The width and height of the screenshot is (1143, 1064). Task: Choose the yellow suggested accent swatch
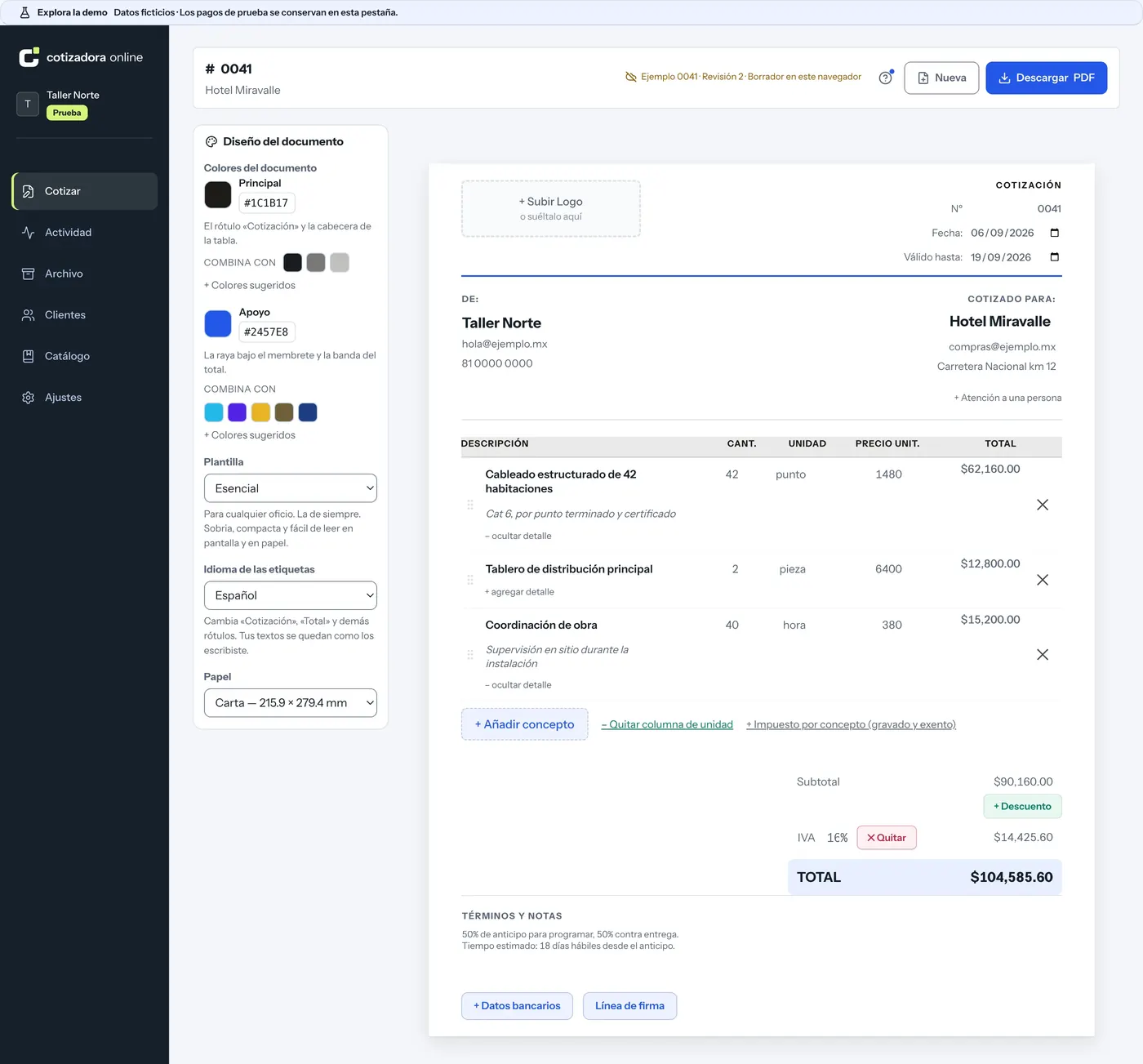tap(260, 412)
